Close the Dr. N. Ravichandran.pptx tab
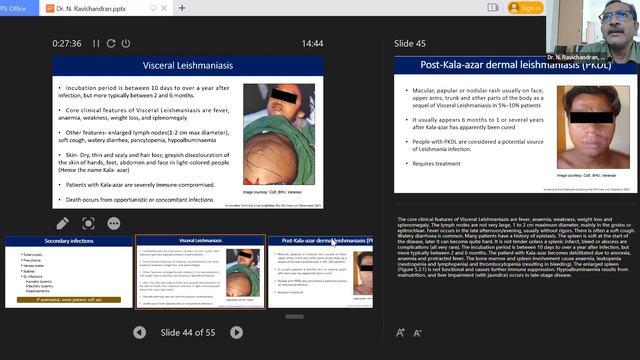 pos(164,8)
